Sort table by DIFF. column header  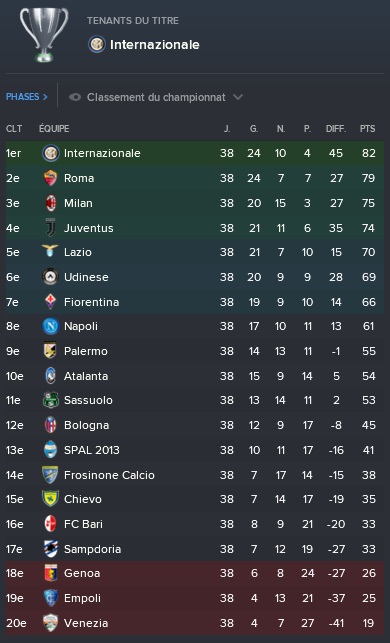[336, 129]
